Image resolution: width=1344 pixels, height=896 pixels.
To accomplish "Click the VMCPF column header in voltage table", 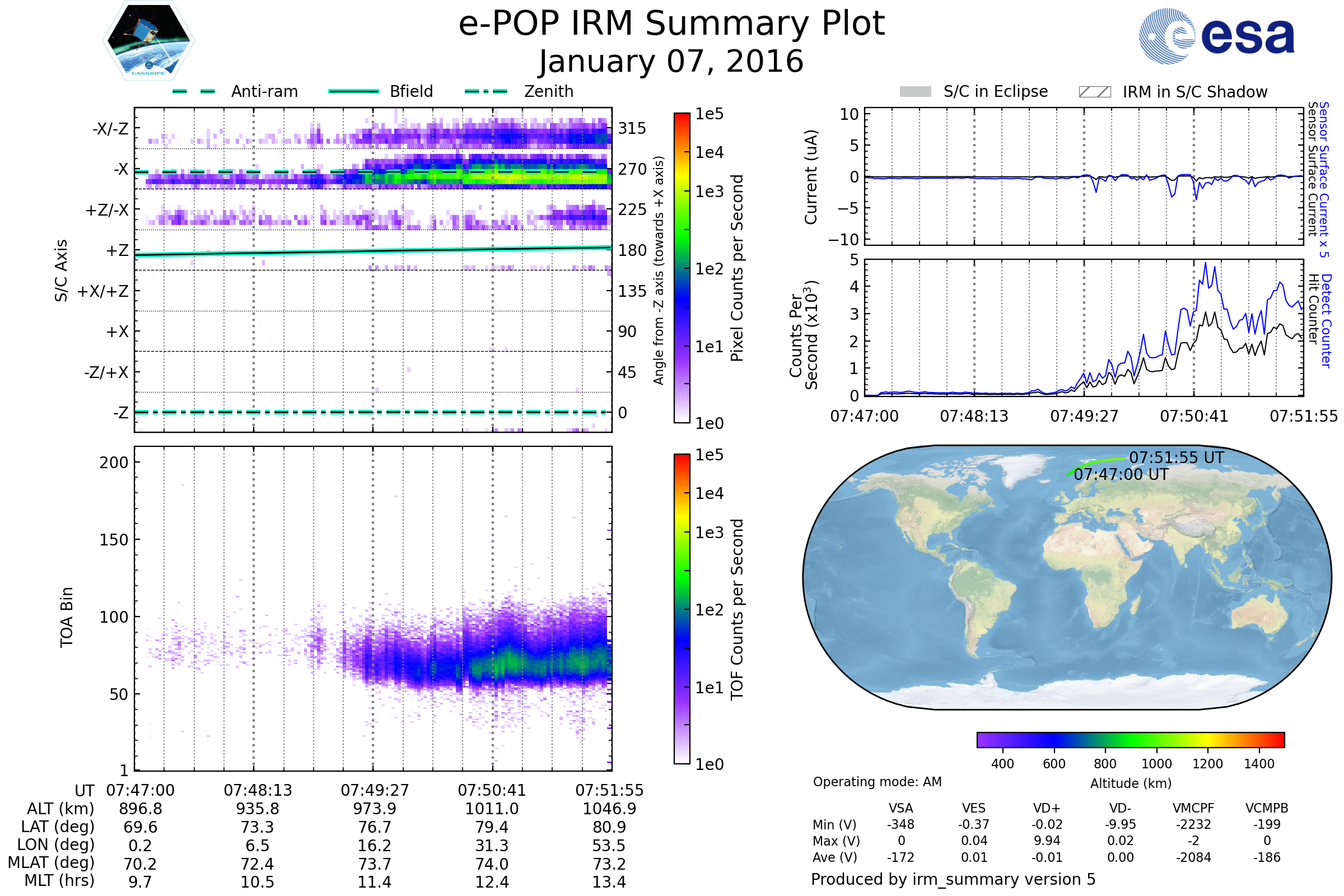I will pos(1193,808).
